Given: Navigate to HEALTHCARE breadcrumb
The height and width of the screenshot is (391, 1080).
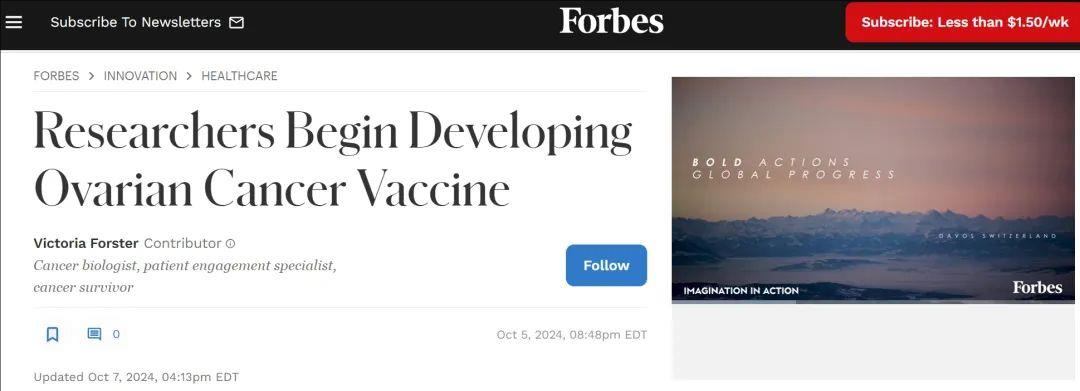Looking at the screenshot, I should click(x=239, y=76).
